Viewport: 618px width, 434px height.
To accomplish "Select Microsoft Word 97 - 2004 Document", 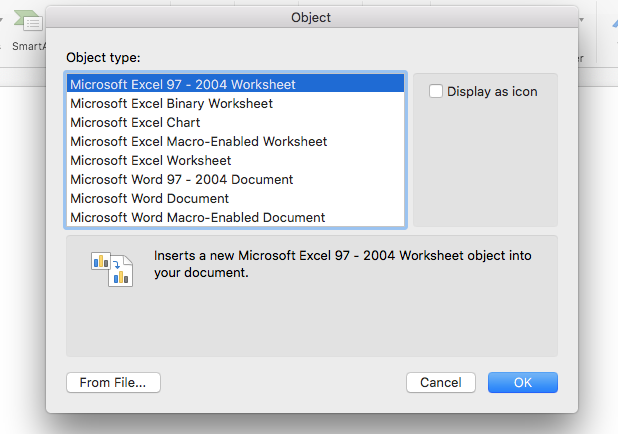I will [235, 179].
